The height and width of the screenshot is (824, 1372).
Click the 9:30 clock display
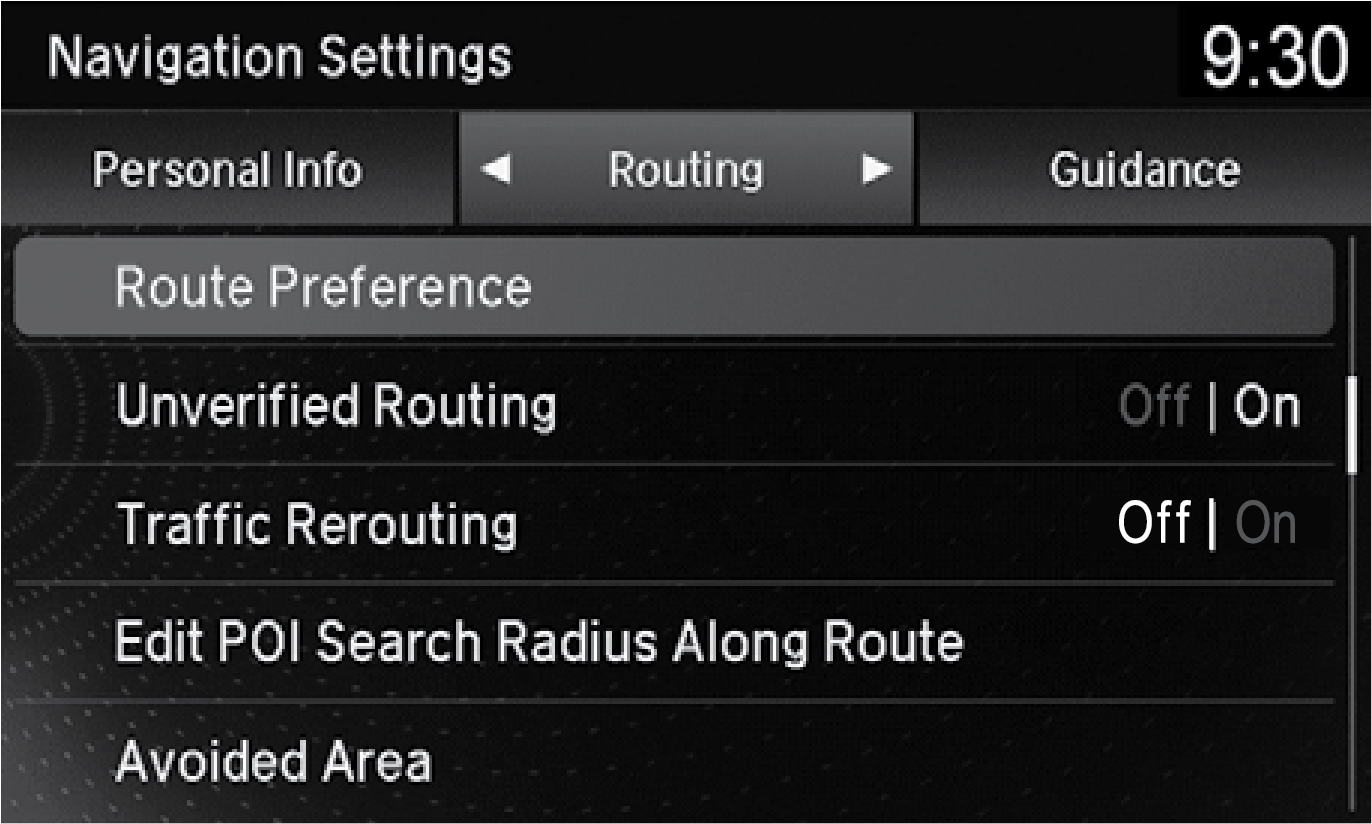[x=1274, y=58]
